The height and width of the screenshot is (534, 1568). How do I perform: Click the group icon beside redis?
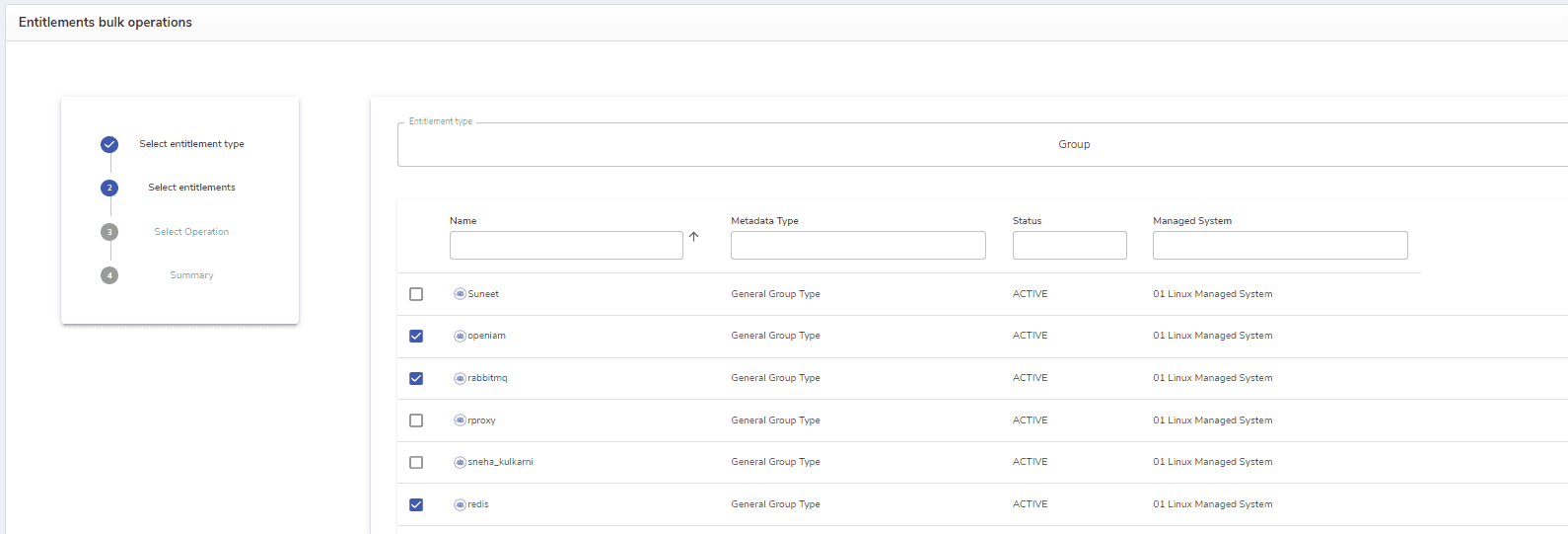(460, 504)
